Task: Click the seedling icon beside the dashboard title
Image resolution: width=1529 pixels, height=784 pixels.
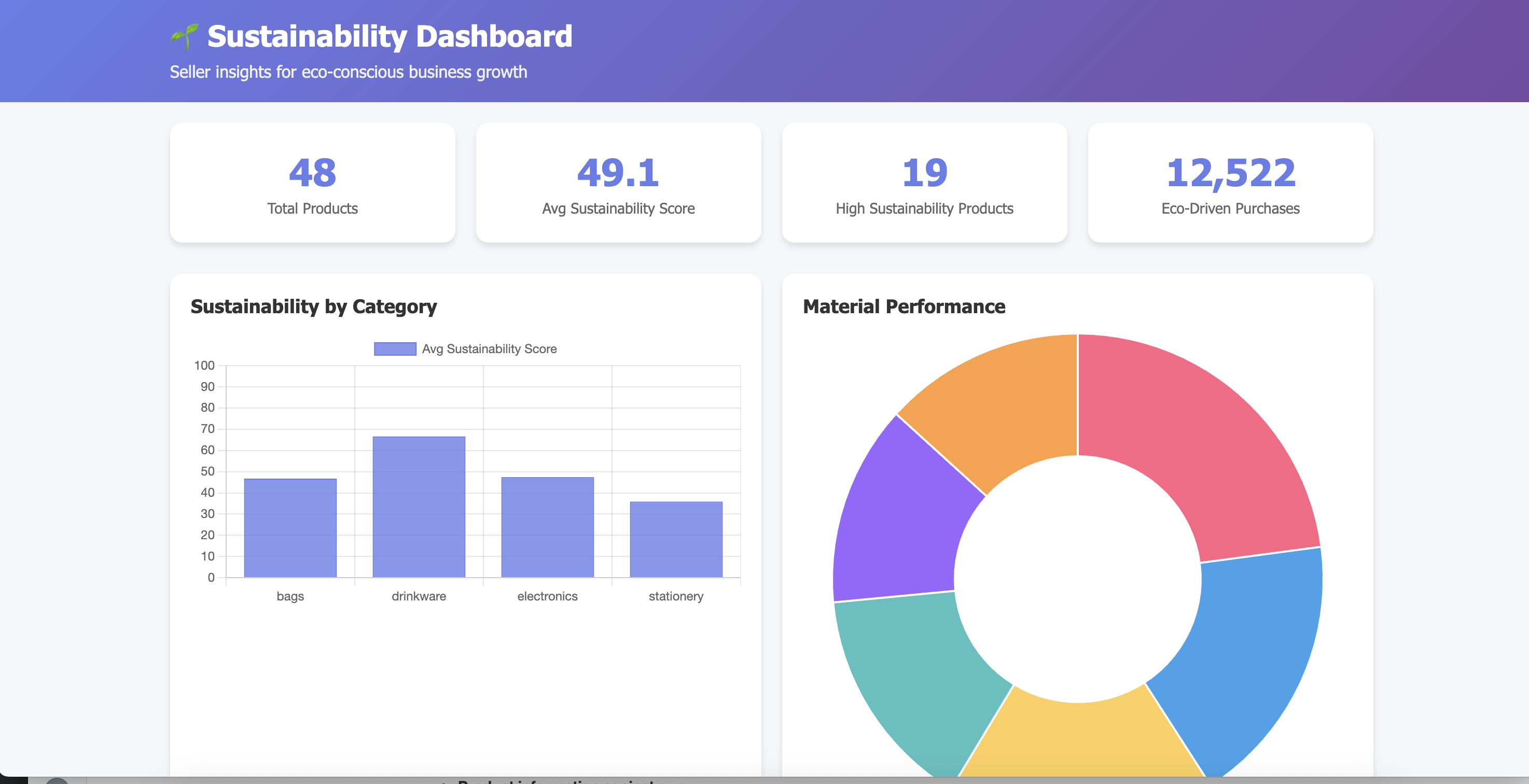Action: (184, 37)
